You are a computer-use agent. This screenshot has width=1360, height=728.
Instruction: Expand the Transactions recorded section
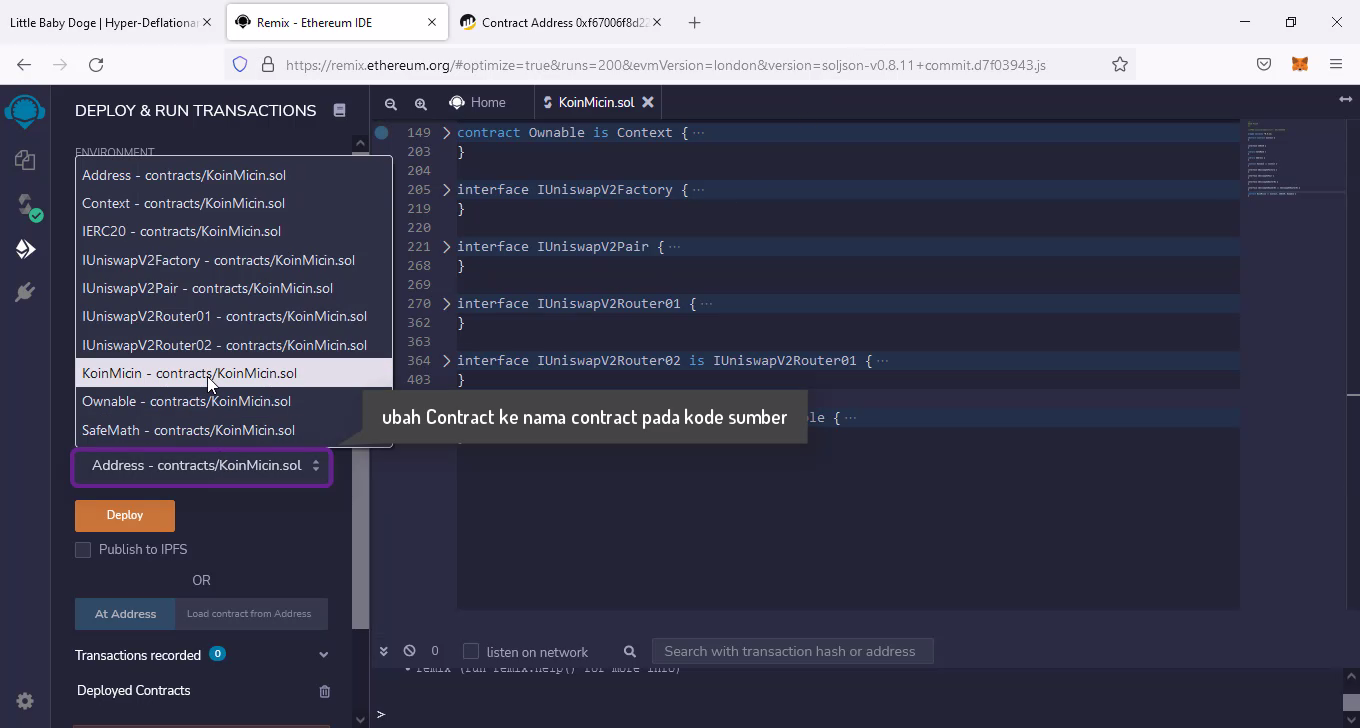323,655
